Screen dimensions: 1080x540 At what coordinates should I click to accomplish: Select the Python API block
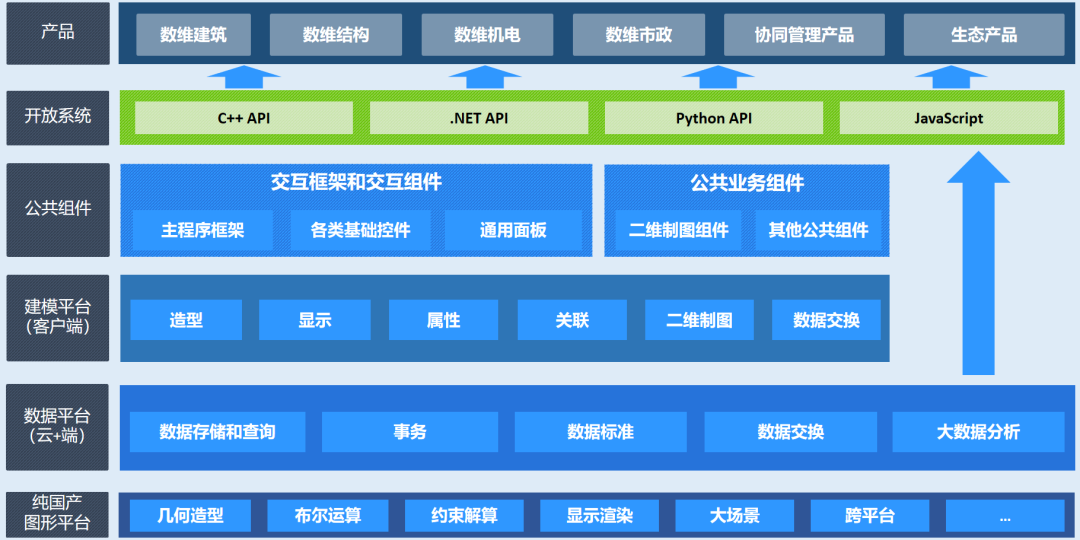(714, 118)
